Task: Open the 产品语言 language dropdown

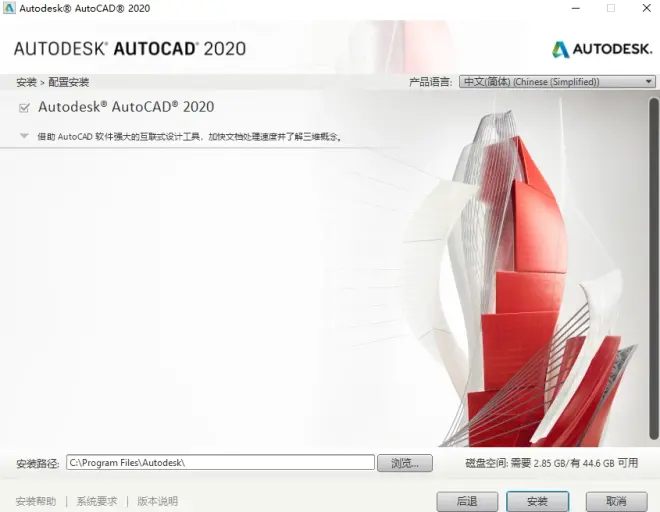Action: 557,82
